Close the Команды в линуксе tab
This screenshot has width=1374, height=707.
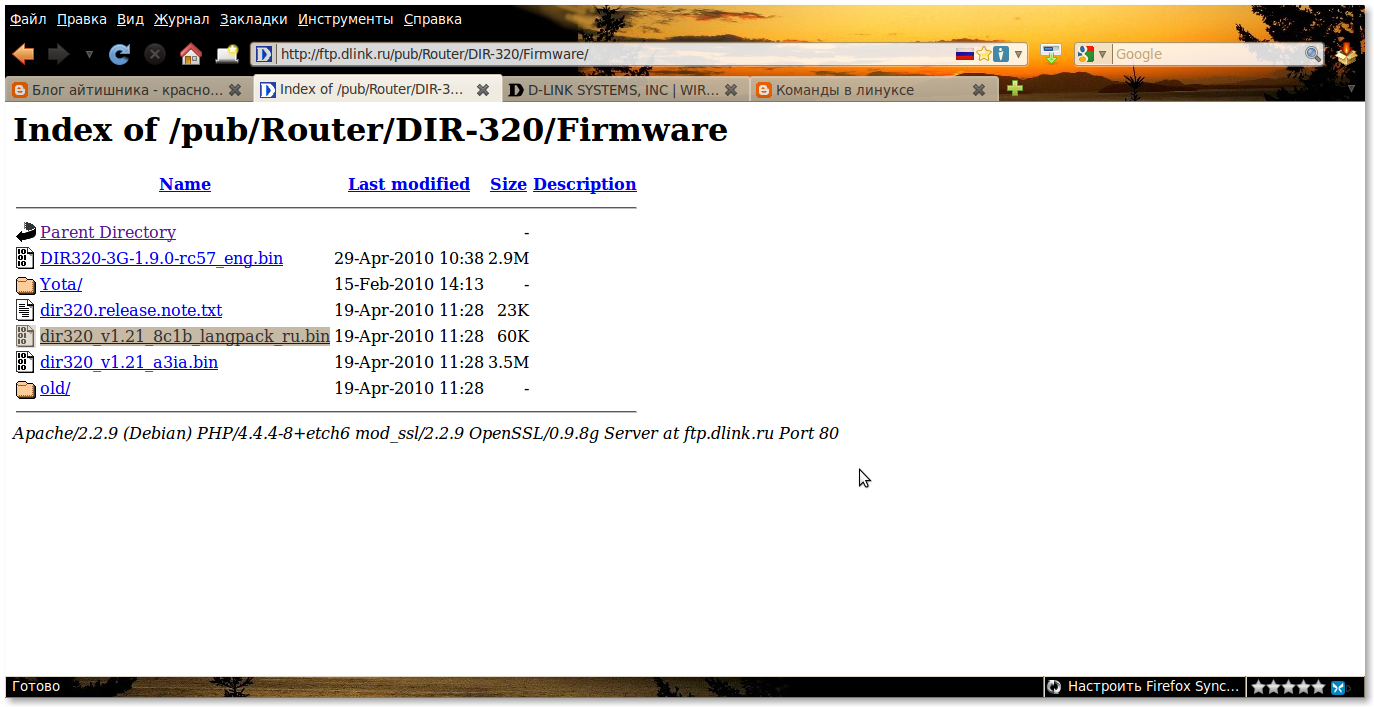coord(979,90)
